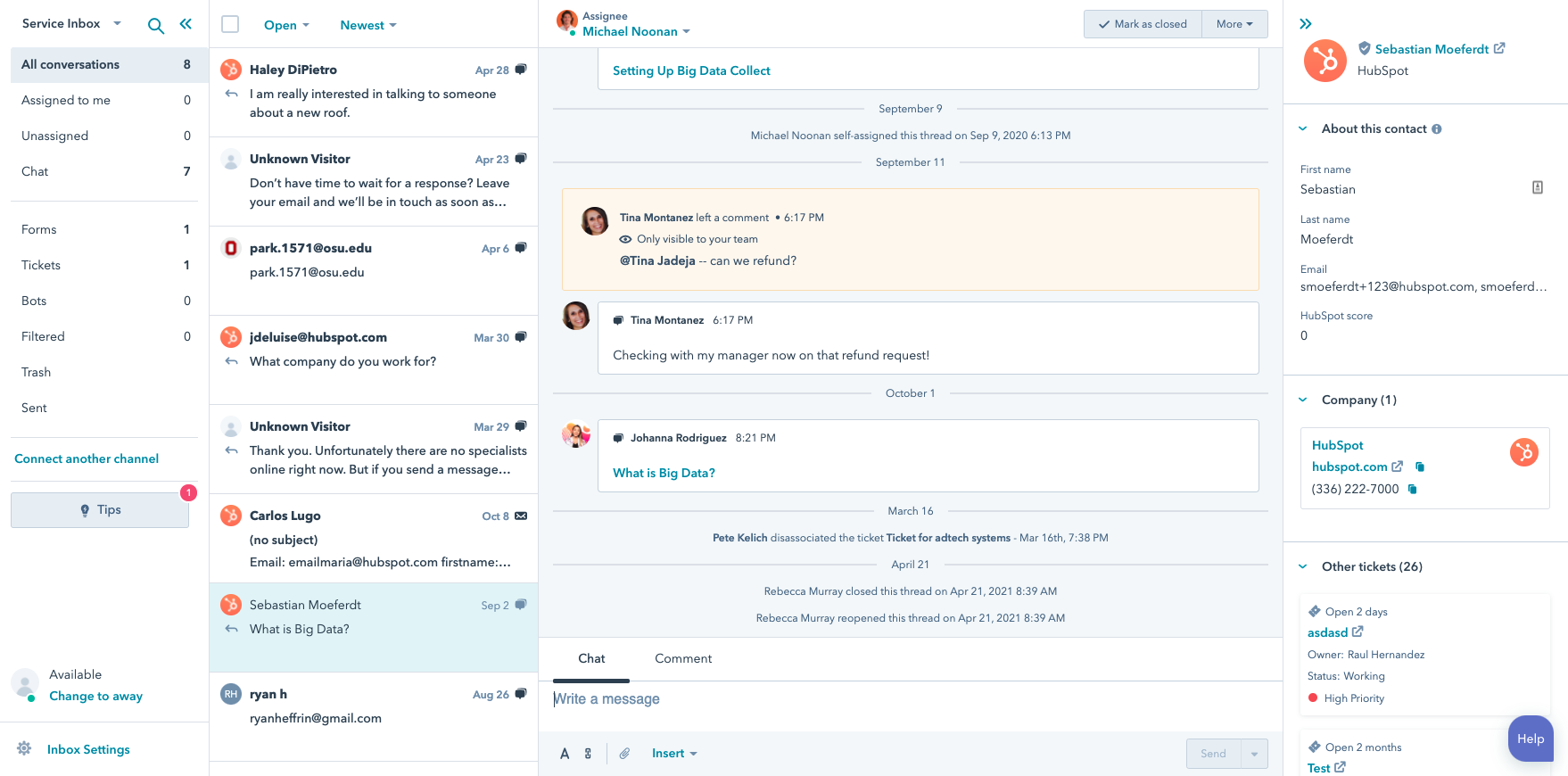Check the select-all conversations checkbox
The image size is (1568, 776).
(x=230, y=24)
